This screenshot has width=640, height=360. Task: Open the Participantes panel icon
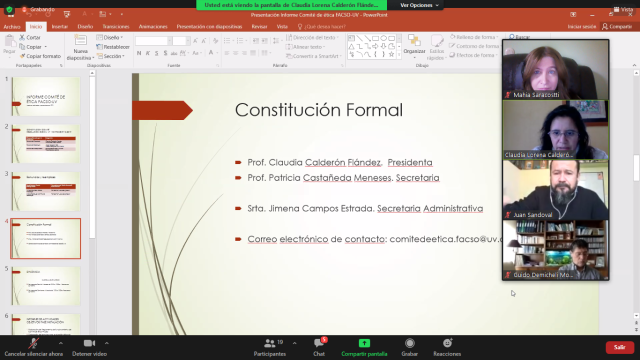[x=269, y=343]
